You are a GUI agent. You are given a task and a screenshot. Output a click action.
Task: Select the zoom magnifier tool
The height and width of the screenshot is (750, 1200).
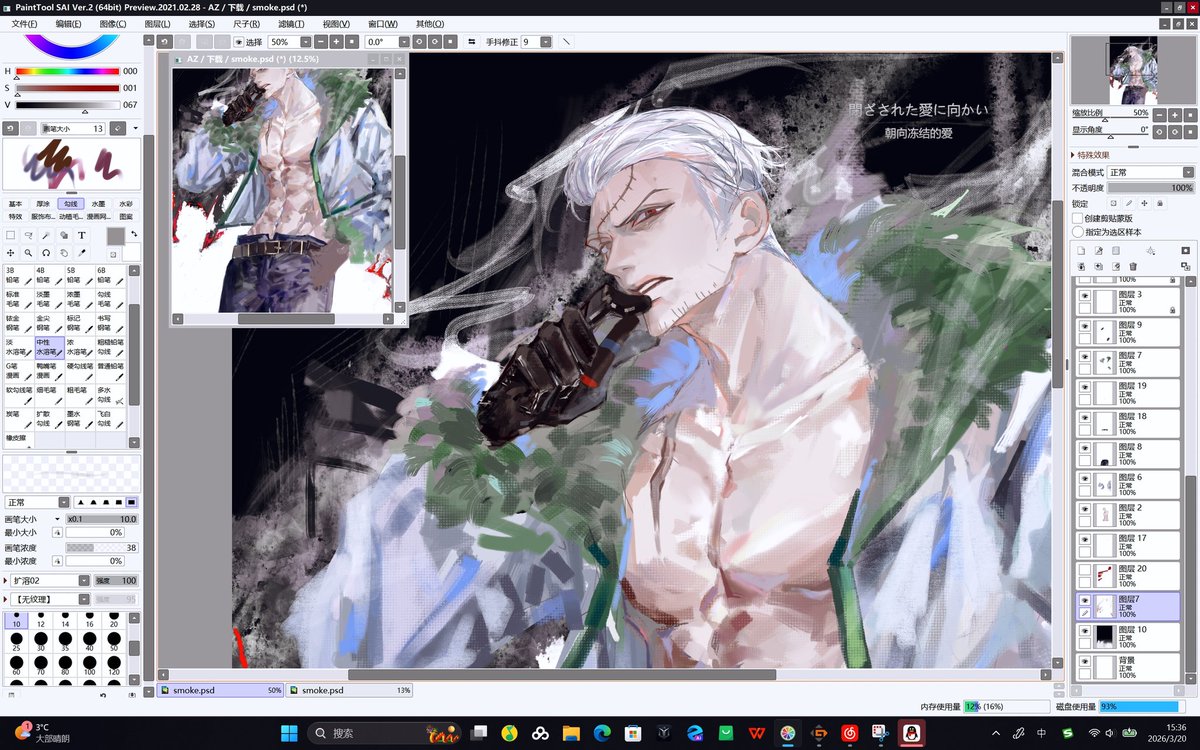(x=28, y=253)
